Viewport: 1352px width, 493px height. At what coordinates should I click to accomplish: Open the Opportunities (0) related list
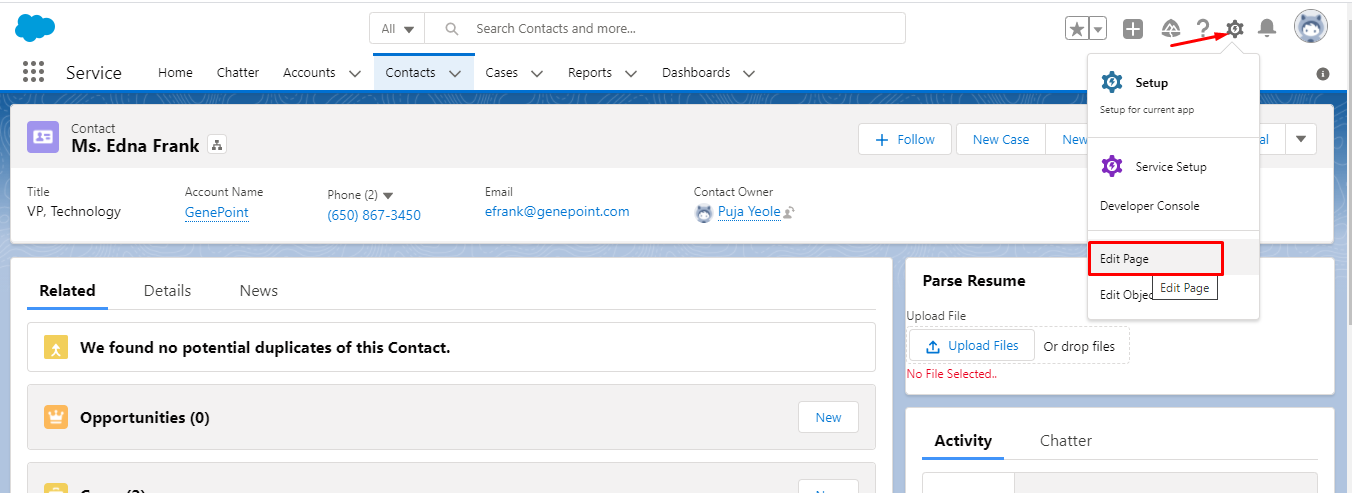[x=145, y=417]
